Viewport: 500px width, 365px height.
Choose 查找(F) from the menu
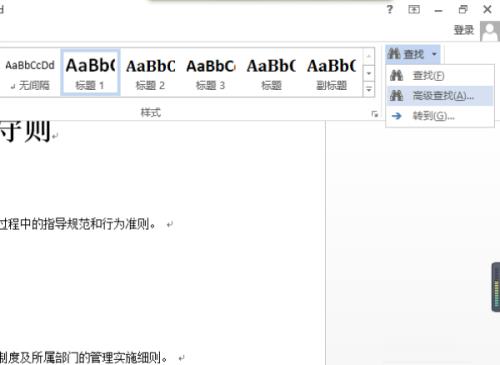(x=440, y=76)
